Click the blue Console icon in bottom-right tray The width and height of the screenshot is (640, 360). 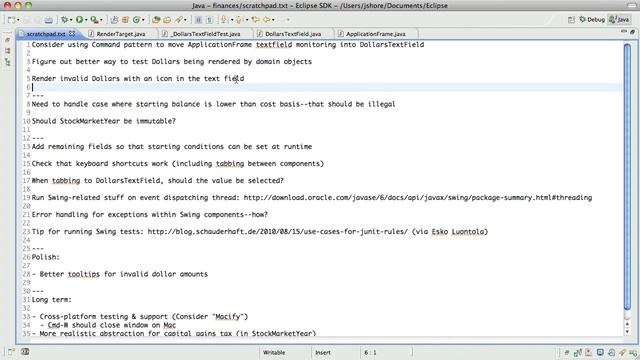pos(600,352)
